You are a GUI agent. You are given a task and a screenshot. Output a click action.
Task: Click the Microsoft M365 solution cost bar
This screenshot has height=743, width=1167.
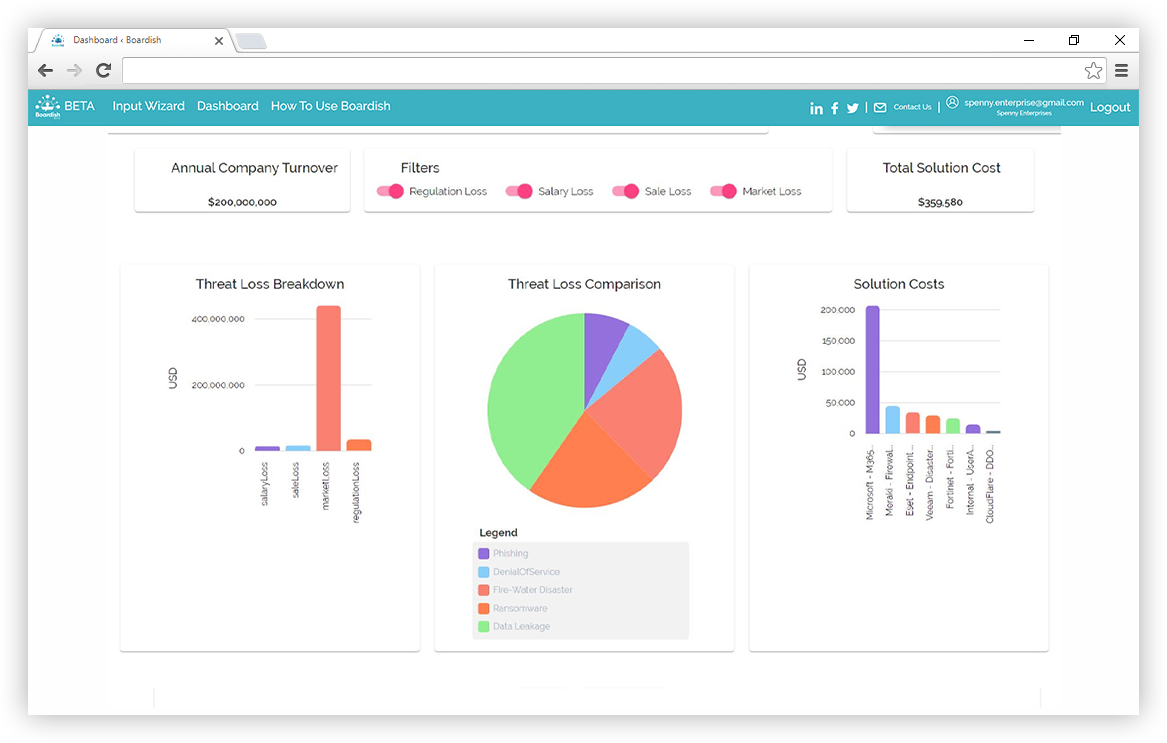pyautogui.click(x=872, y=370)
